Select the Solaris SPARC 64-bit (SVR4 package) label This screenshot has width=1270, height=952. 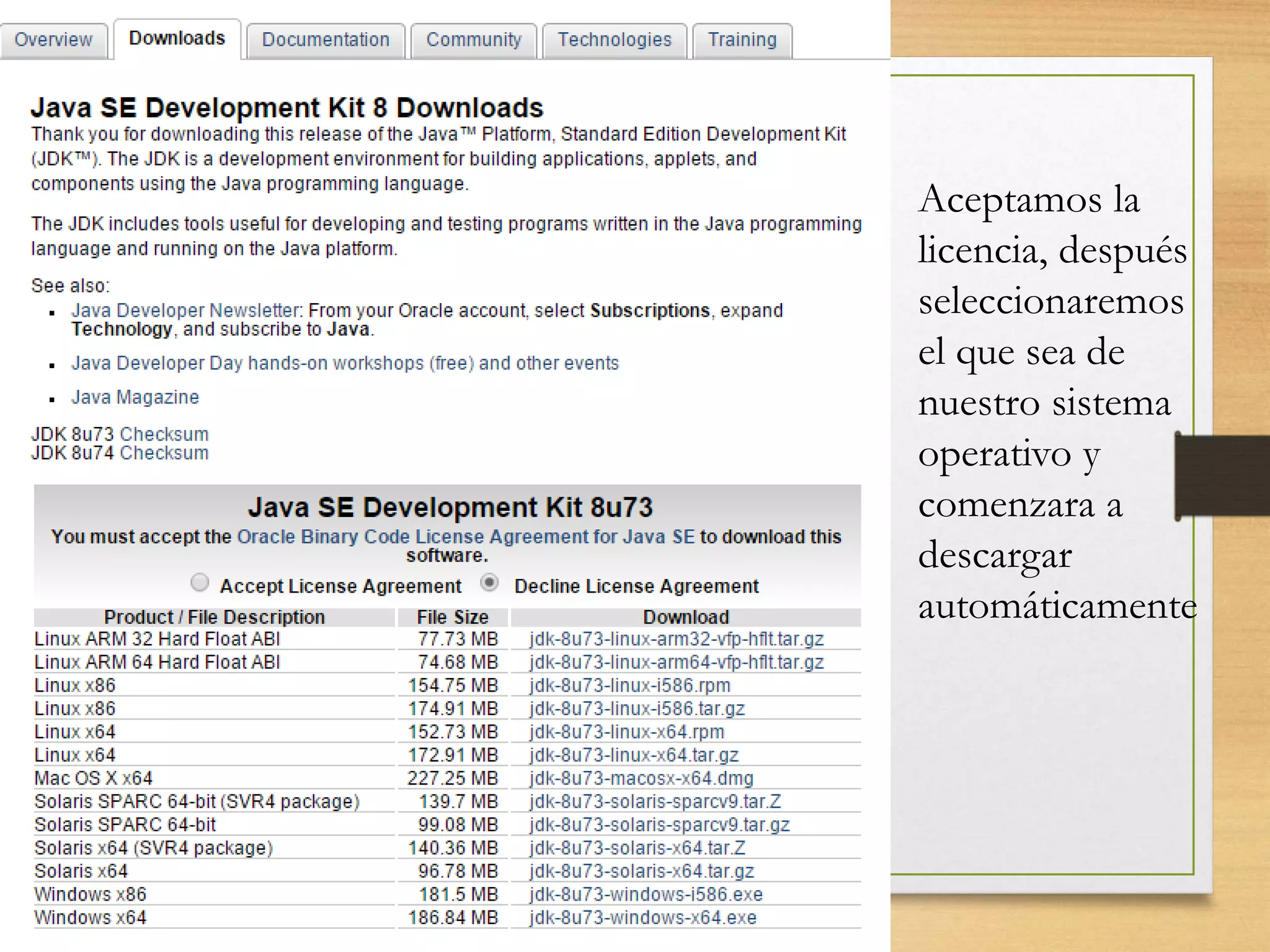(197, 801)
